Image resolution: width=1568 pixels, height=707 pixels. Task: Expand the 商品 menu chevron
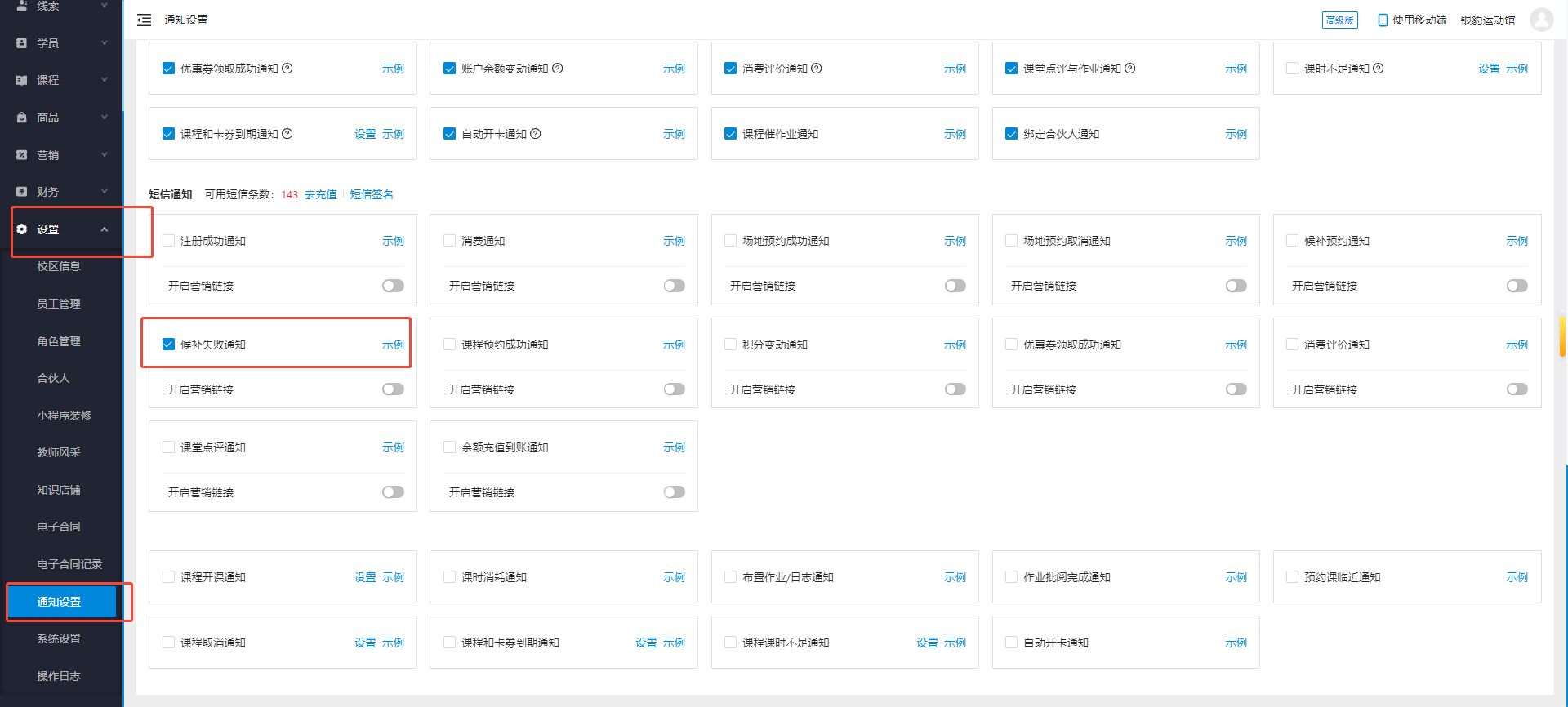[x=105, y=118]
